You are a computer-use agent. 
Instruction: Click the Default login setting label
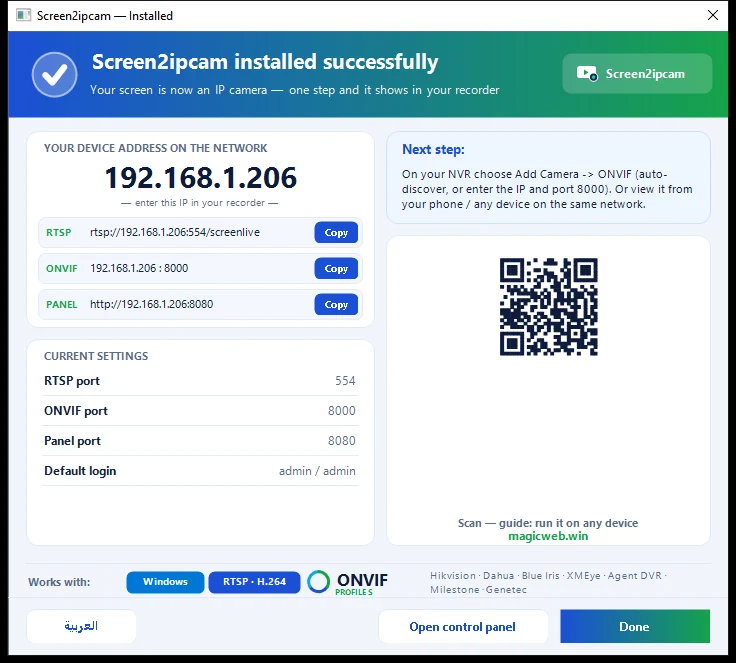[x=80, y=471]
